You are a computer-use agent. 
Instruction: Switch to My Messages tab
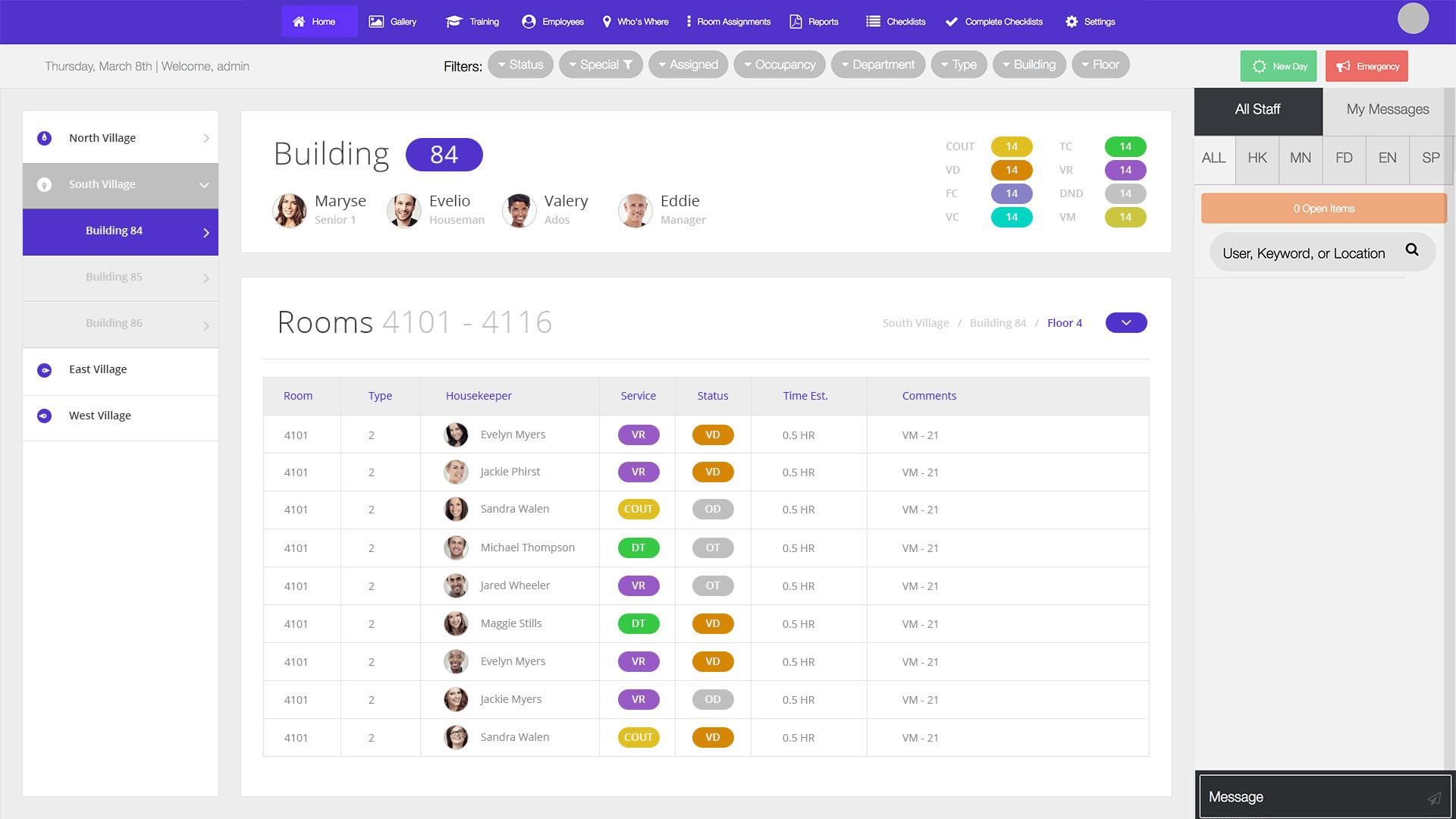click(x=1387, y=109)
